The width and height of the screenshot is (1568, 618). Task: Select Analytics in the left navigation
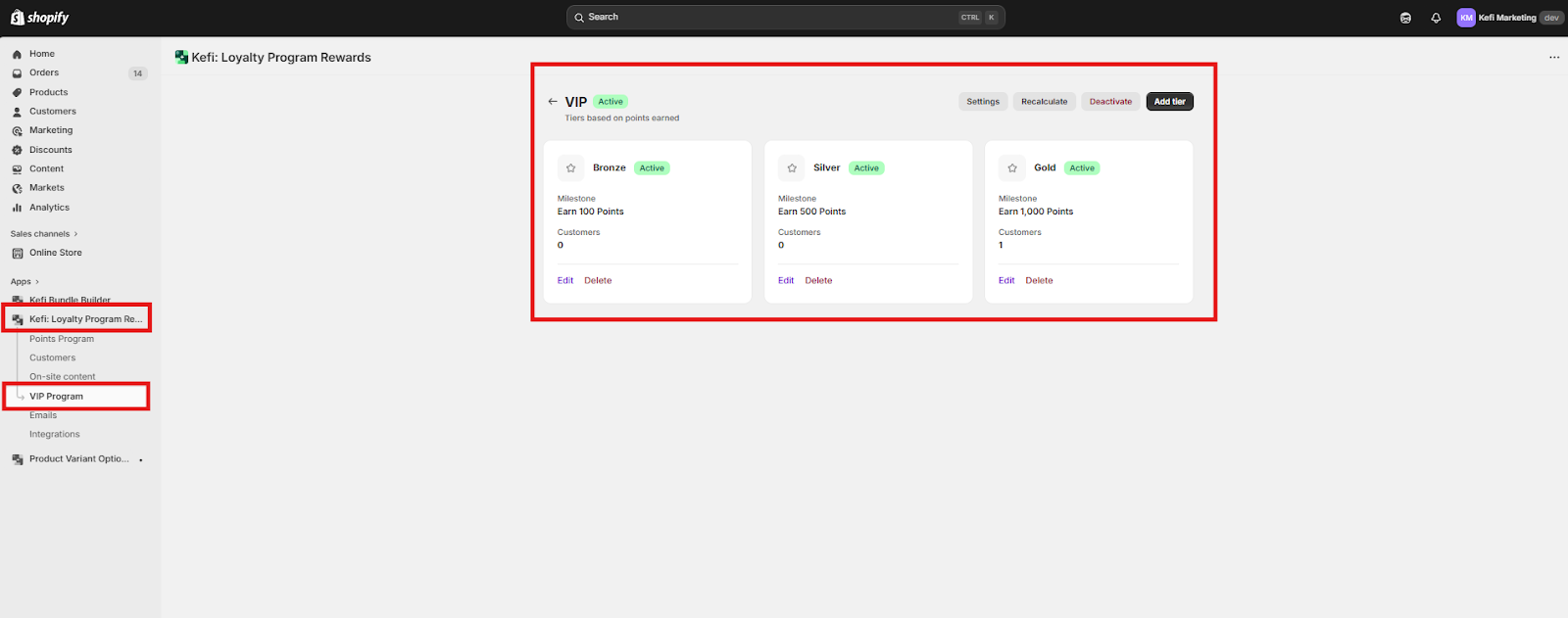click(x=49, y=208)
